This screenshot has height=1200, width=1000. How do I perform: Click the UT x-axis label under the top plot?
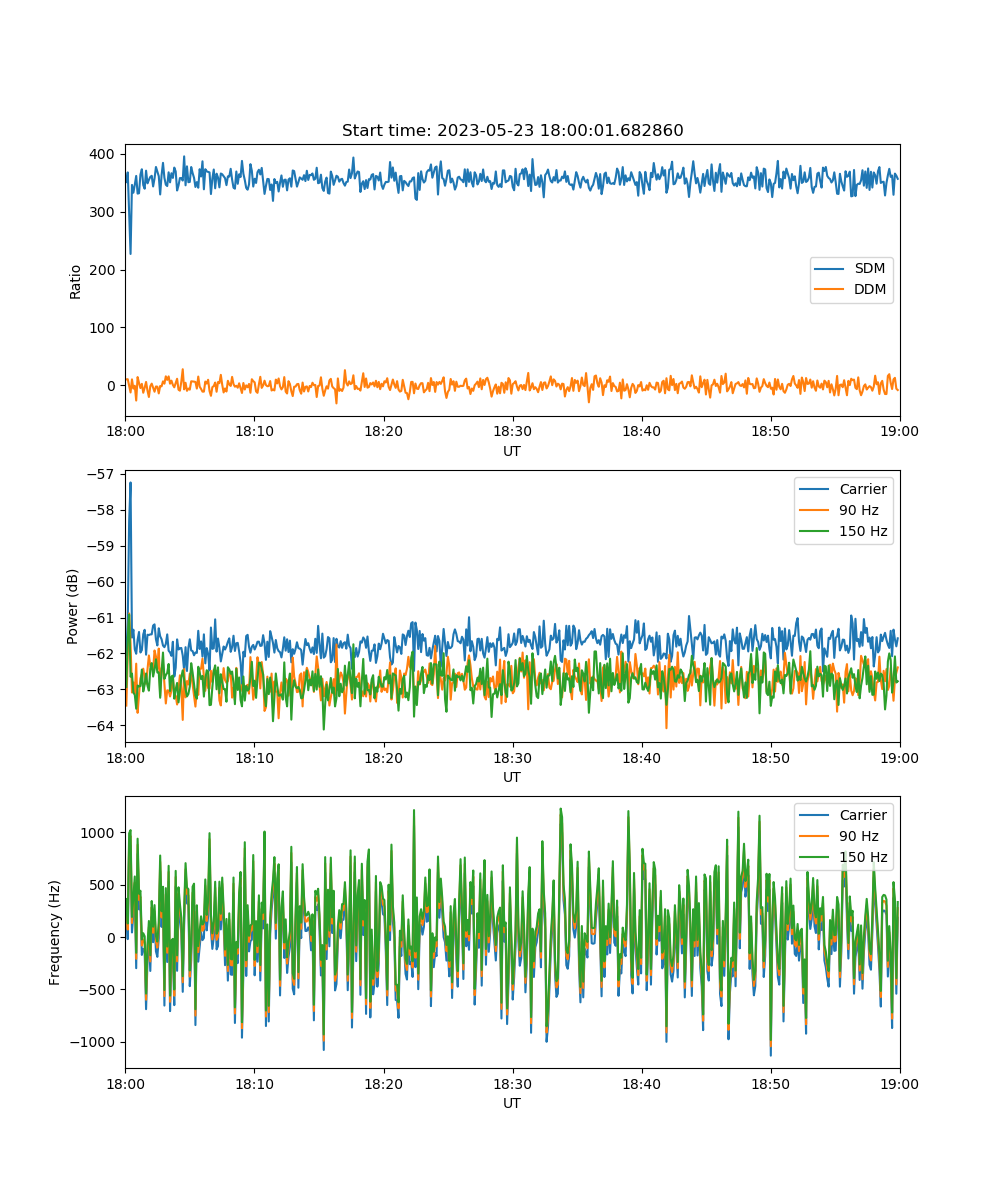[x=512, y=451]
